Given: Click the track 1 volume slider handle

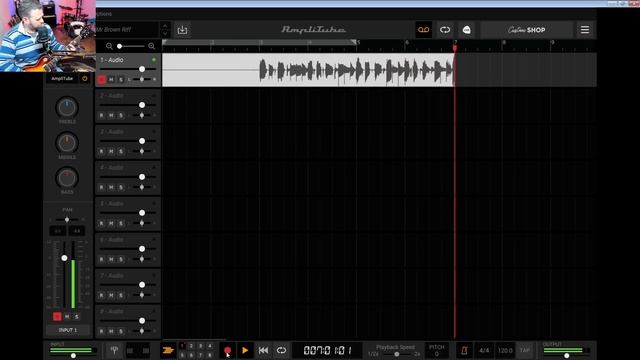Looking at the screenshot, I should (142, 69).
